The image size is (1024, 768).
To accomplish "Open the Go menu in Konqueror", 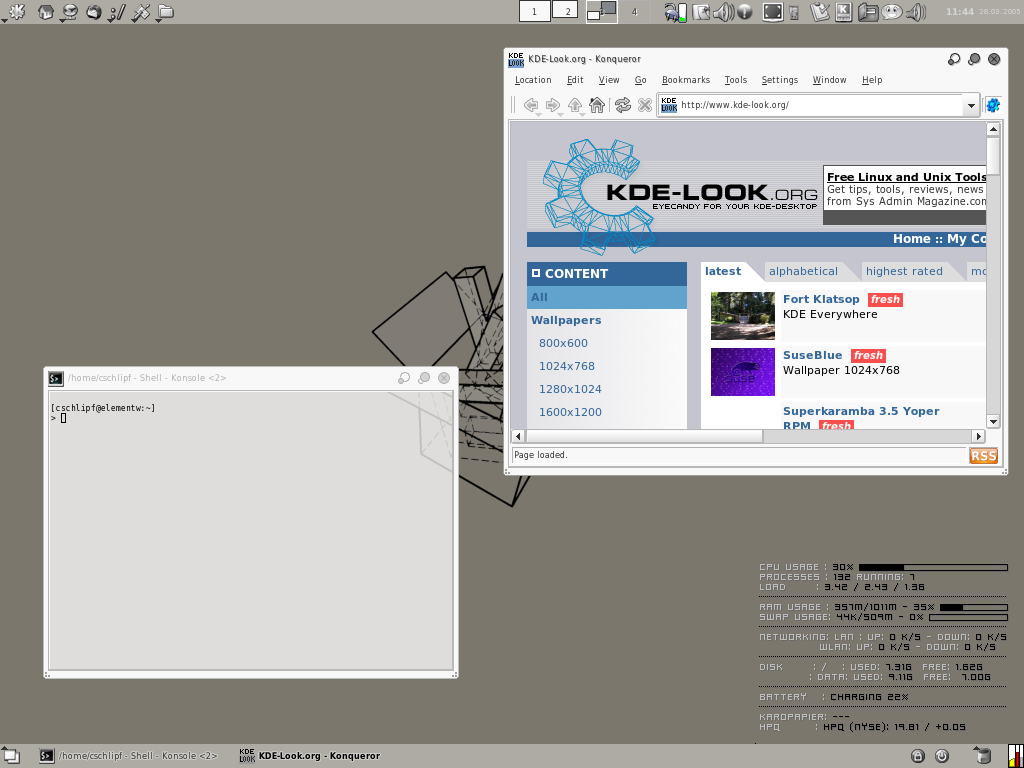I will pos(640,80).
